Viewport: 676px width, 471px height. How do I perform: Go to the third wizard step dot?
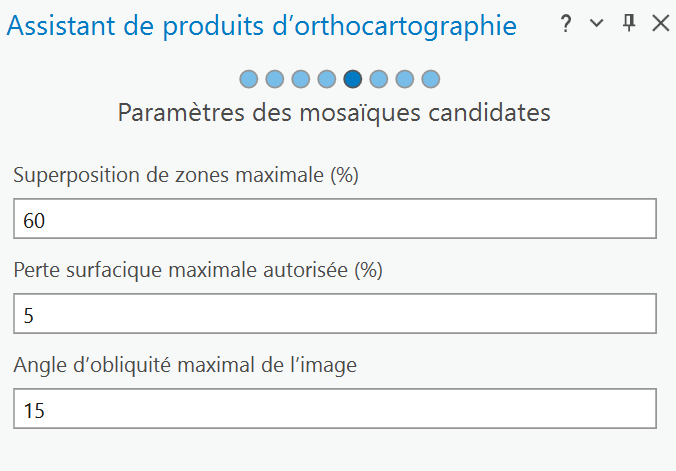tap(301, 79)
